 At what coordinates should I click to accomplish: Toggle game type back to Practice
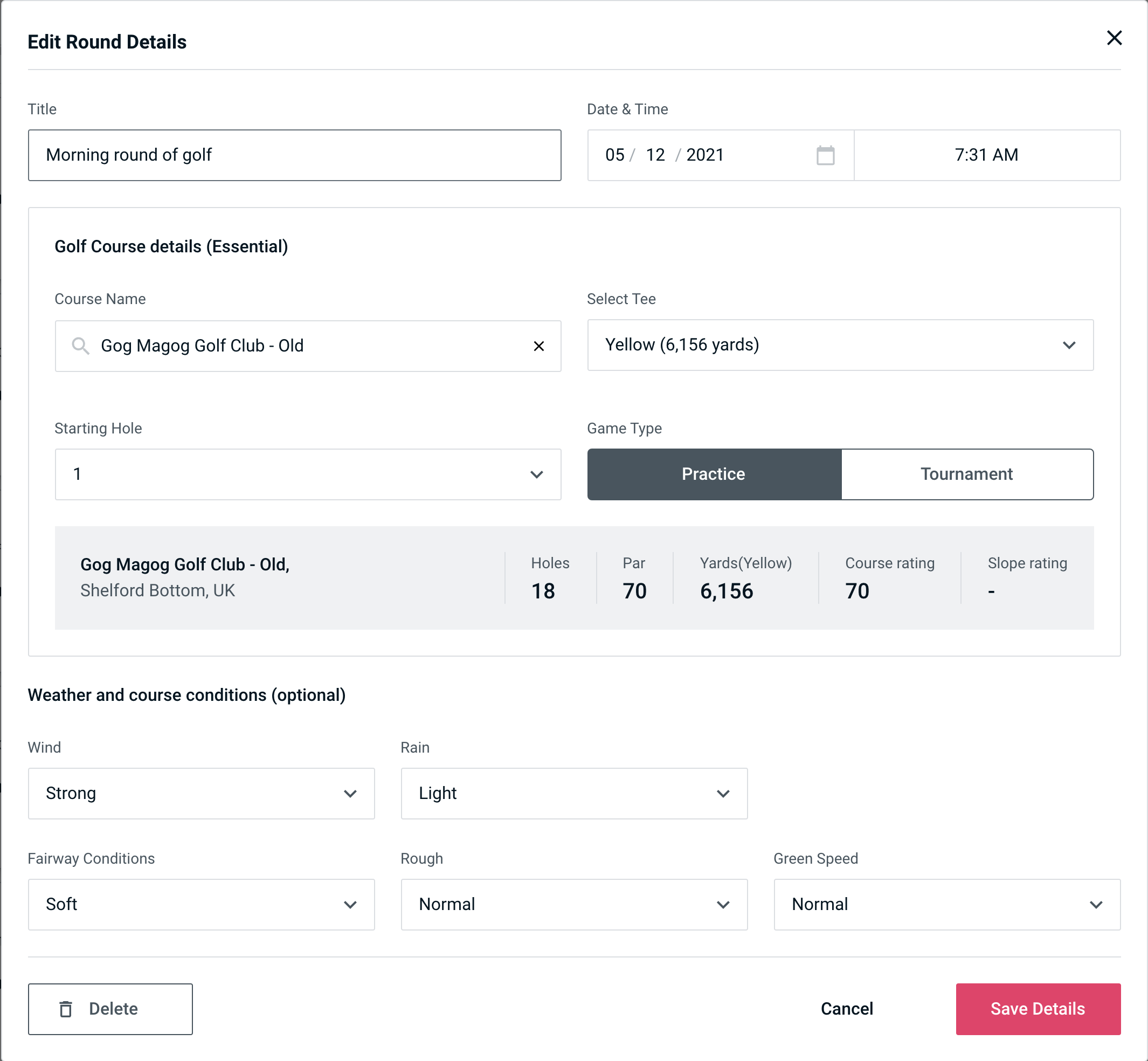pos(713,474)
